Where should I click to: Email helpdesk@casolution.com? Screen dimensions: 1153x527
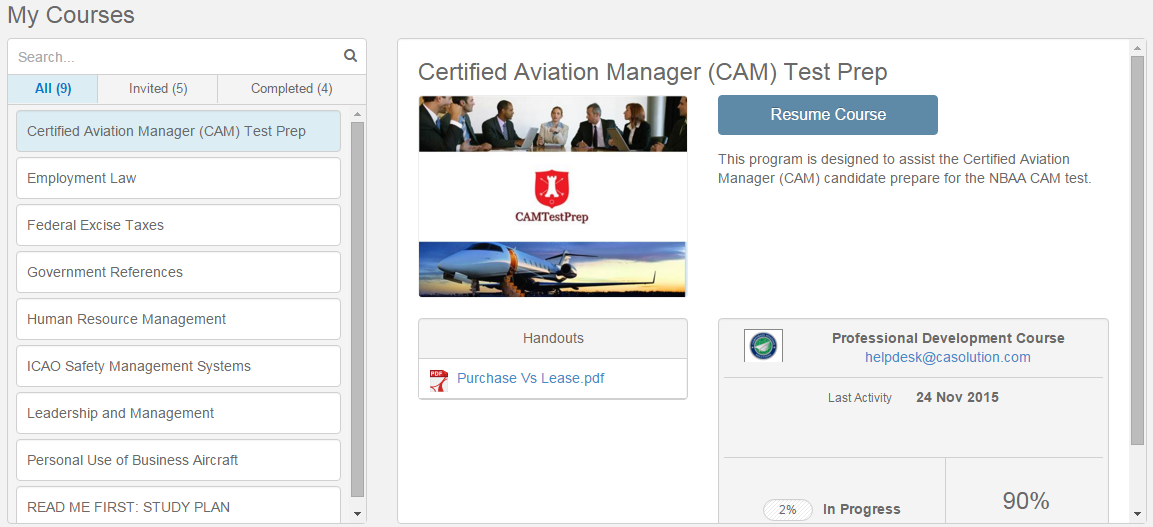click(x=948, y=357)
